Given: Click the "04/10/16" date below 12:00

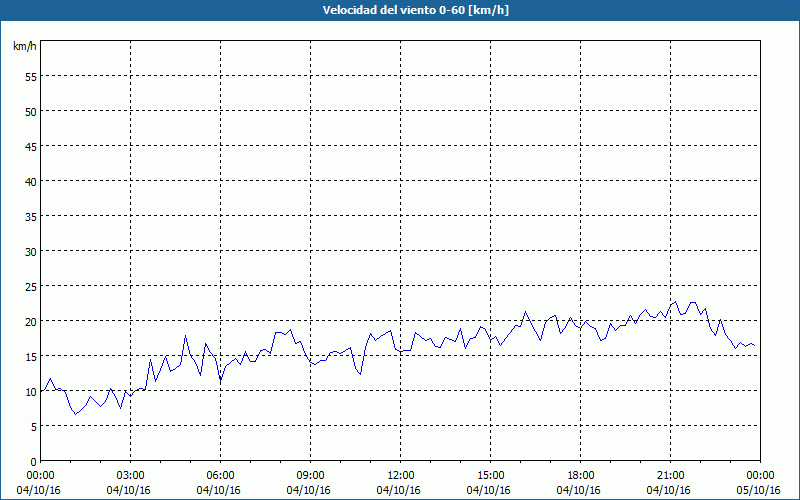Looking at the screenshot, I should point(398,490).
